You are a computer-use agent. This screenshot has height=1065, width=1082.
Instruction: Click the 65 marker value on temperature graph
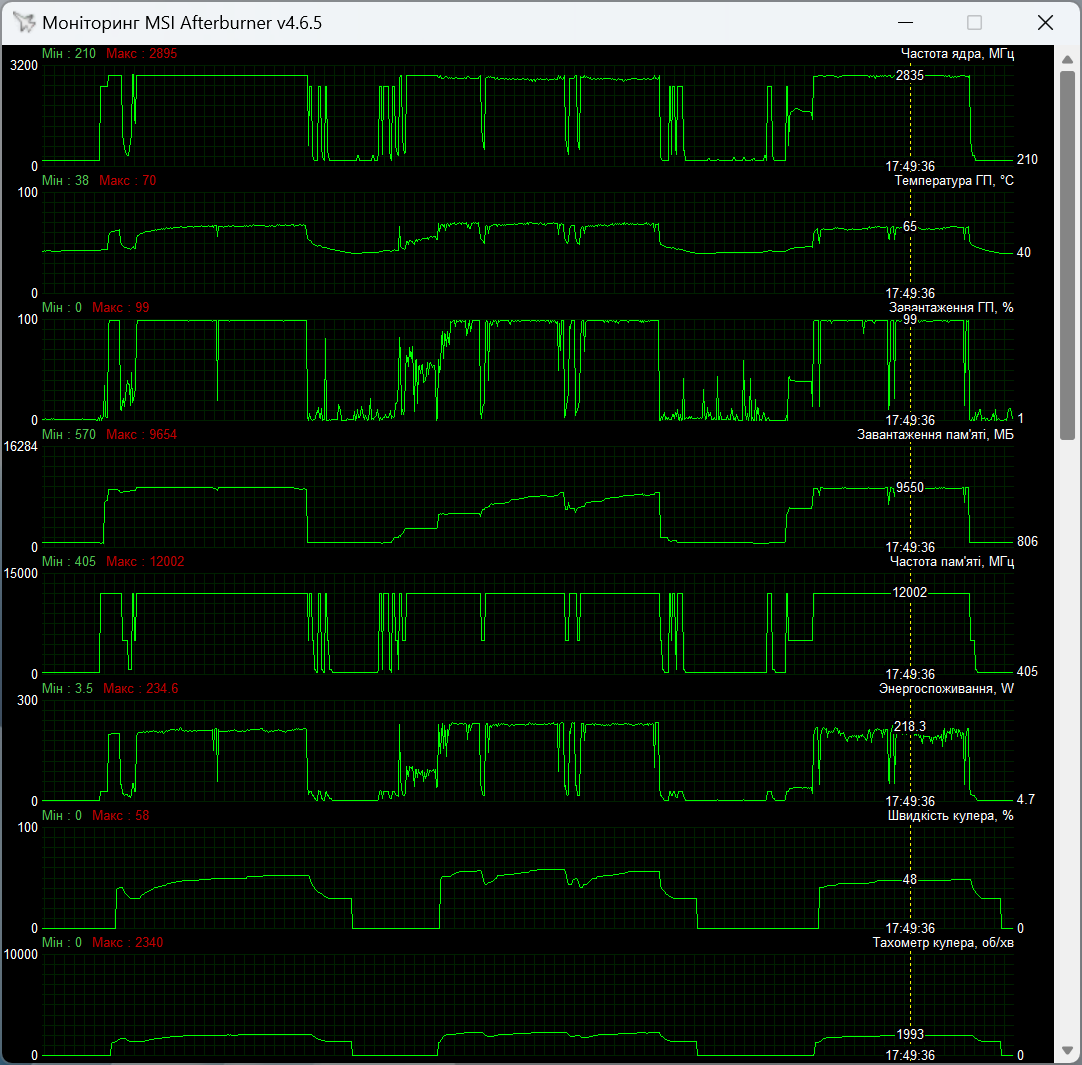[x=910, y=226]
